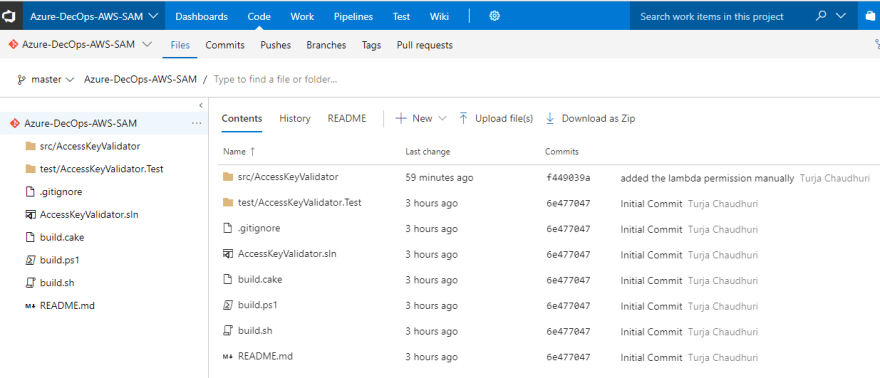Click the Azure DevOps logo icon

(x=8, y=16)
